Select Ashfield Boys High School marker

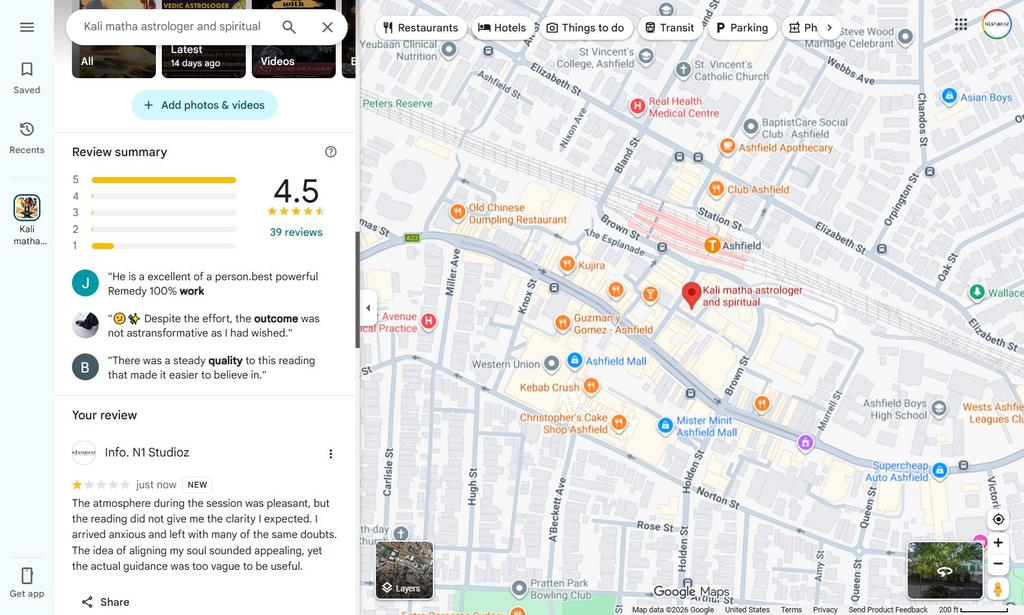click(938, 409)
